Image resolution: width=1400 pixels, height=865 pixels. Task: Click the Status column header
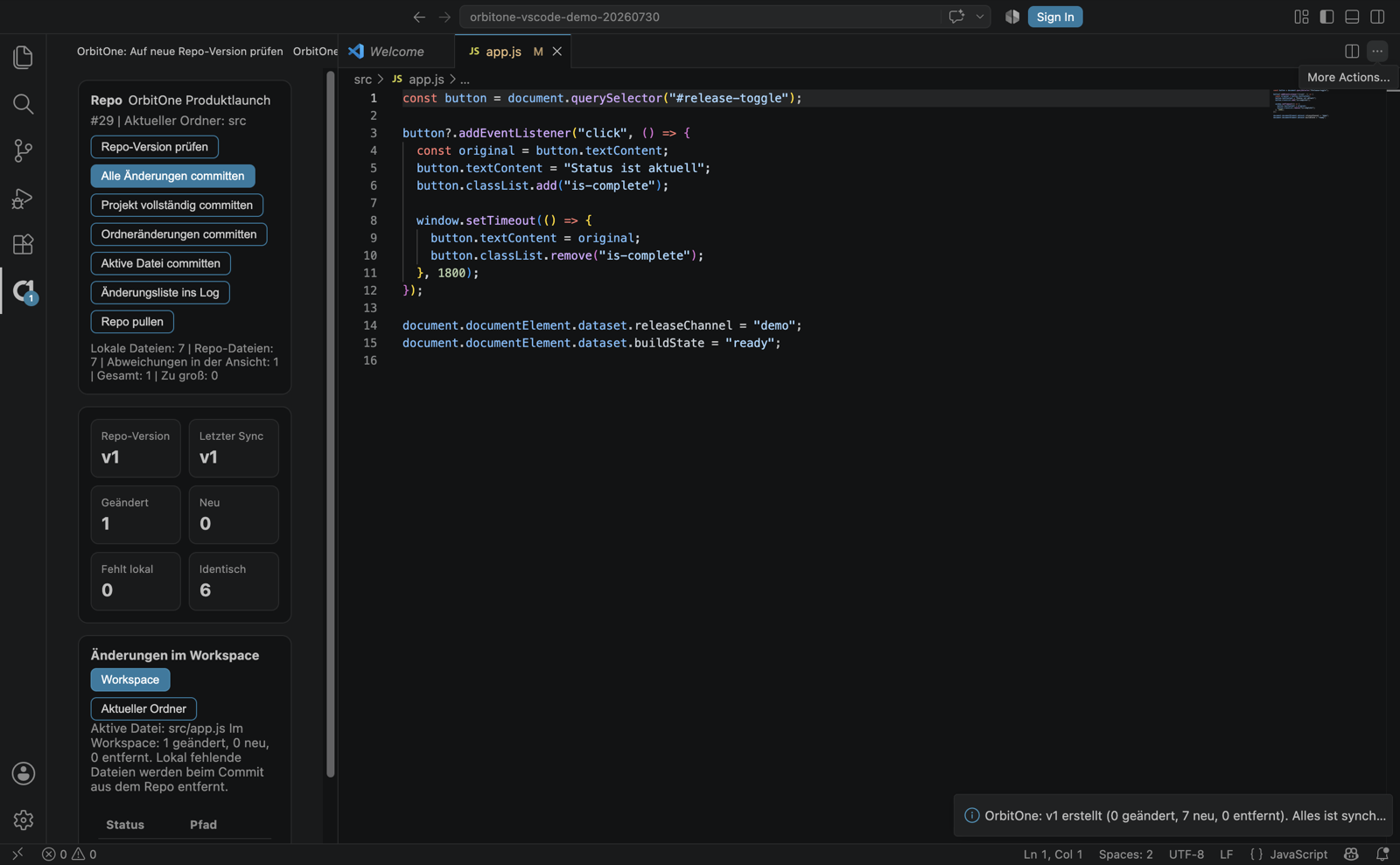click(x=125, y=825)
